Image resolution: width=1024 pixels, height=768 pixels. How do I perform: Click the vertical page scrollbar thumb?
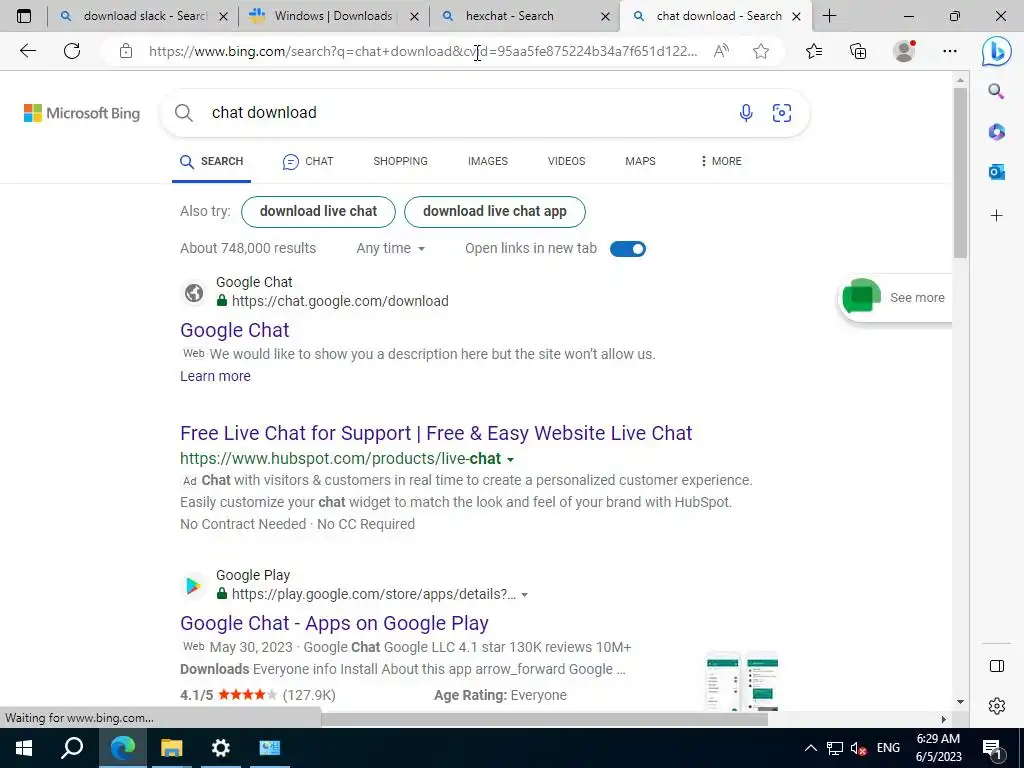pos(960,173)
